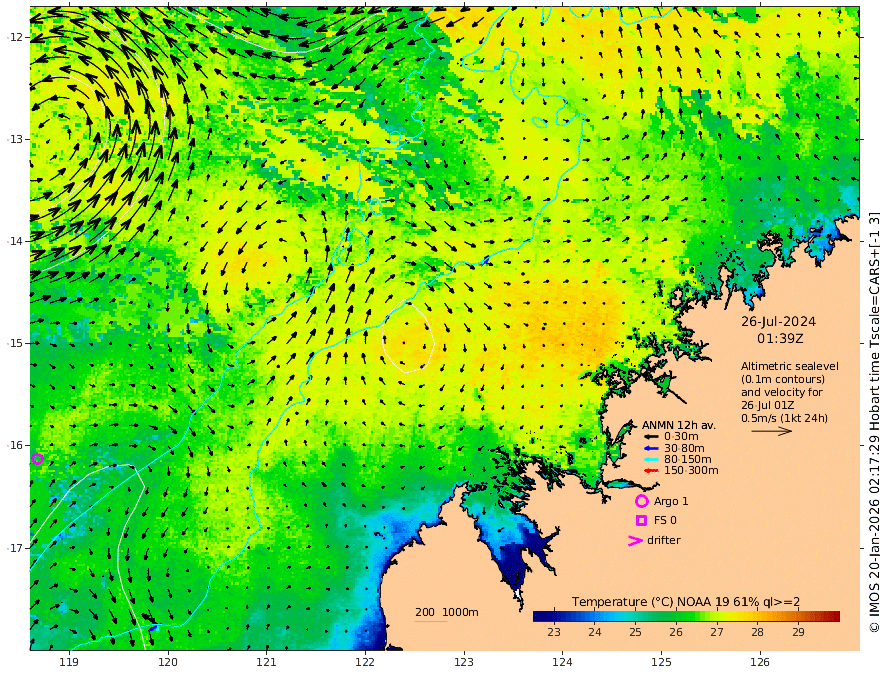Click the IMOS copyright text on right edge
This screenshot has width=880, height=680.
pos(874,421)
